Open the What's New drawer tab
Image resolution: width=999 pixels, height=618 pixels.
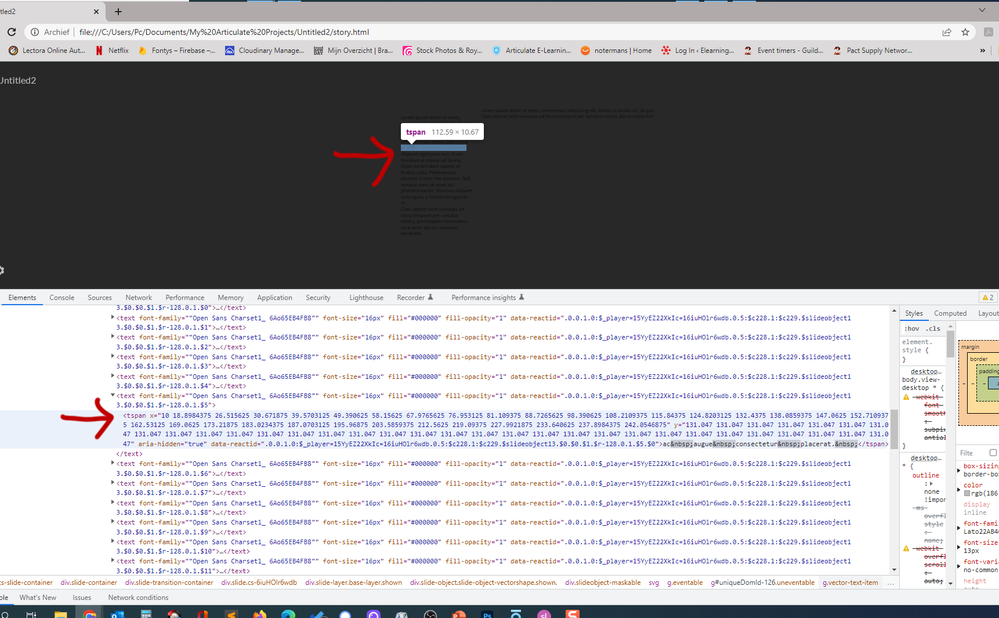[x=38, y=598]
